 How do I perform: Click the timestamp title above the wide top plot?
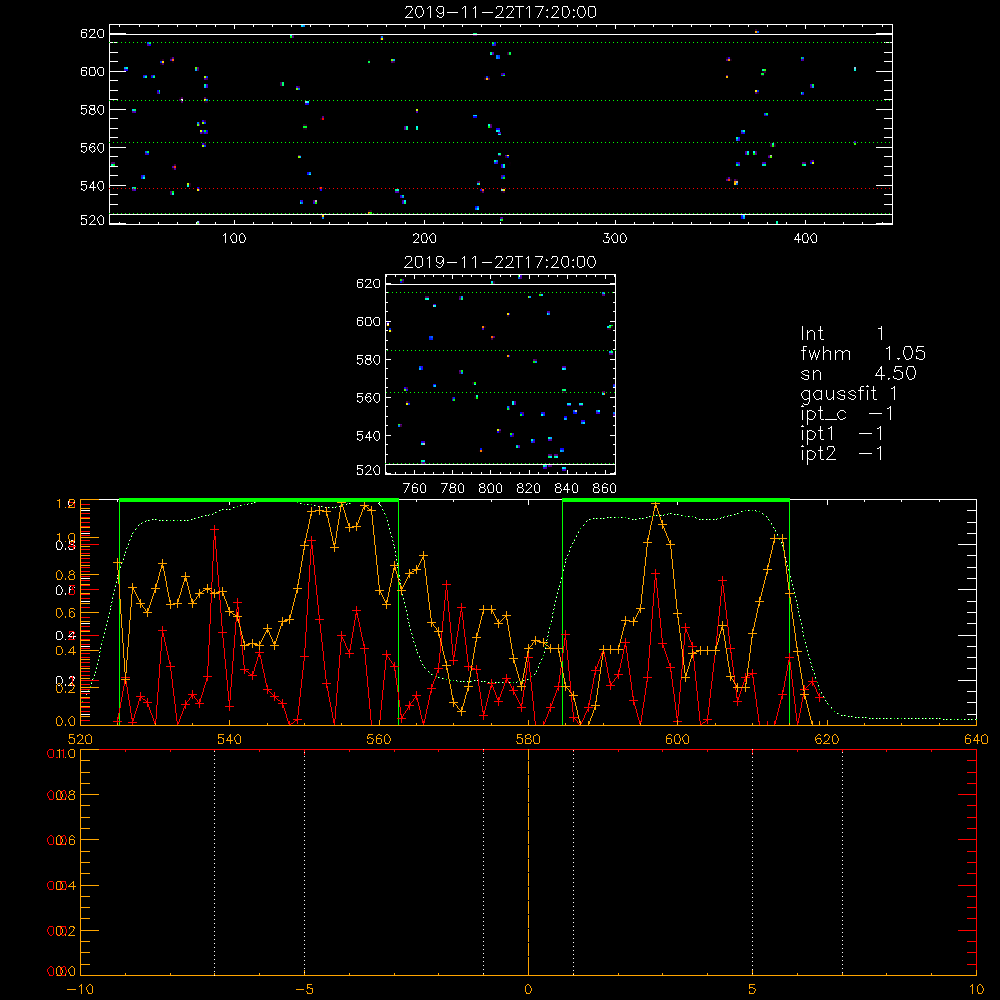500,12
